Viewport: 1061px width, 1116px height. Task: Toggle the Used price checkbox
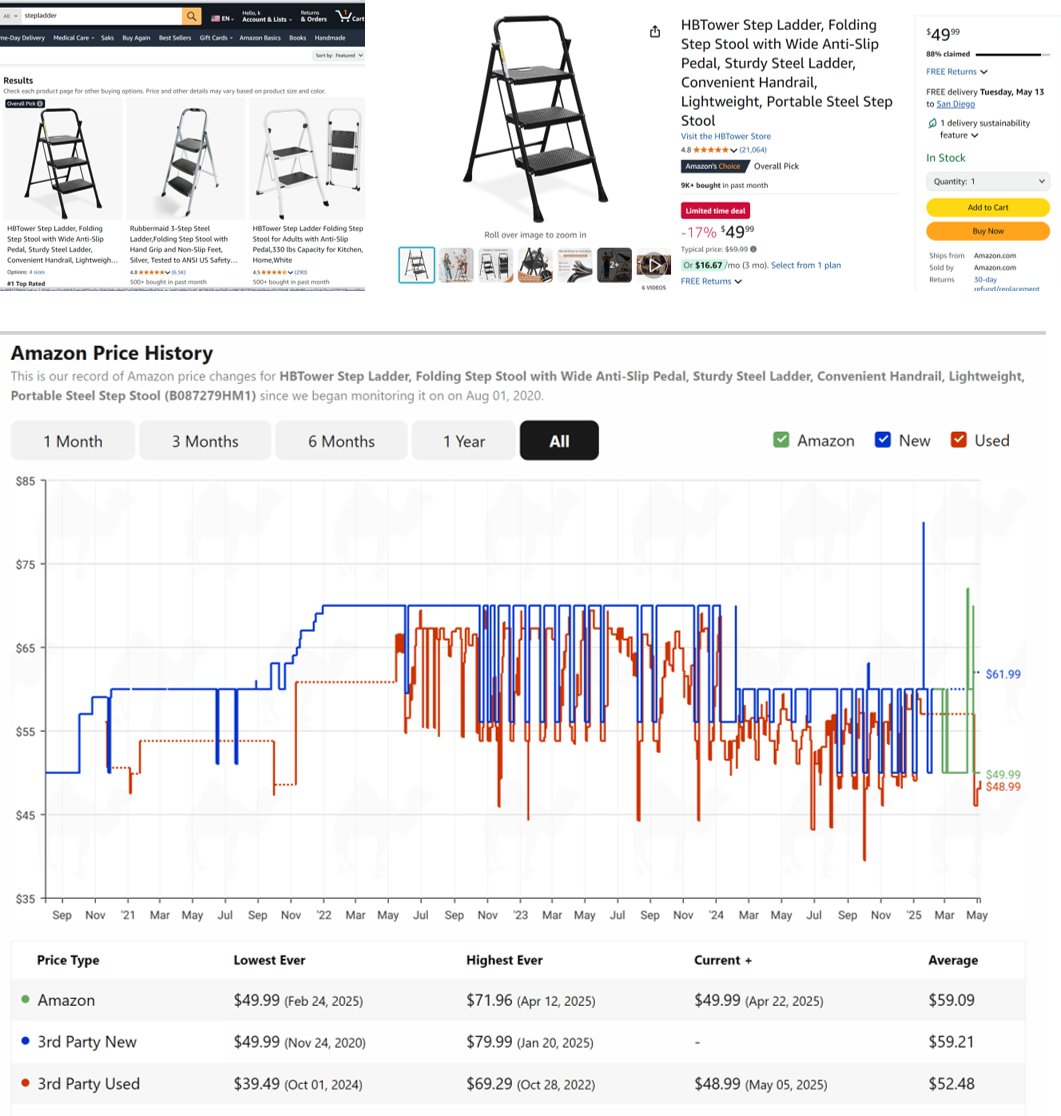click(958, 440)
